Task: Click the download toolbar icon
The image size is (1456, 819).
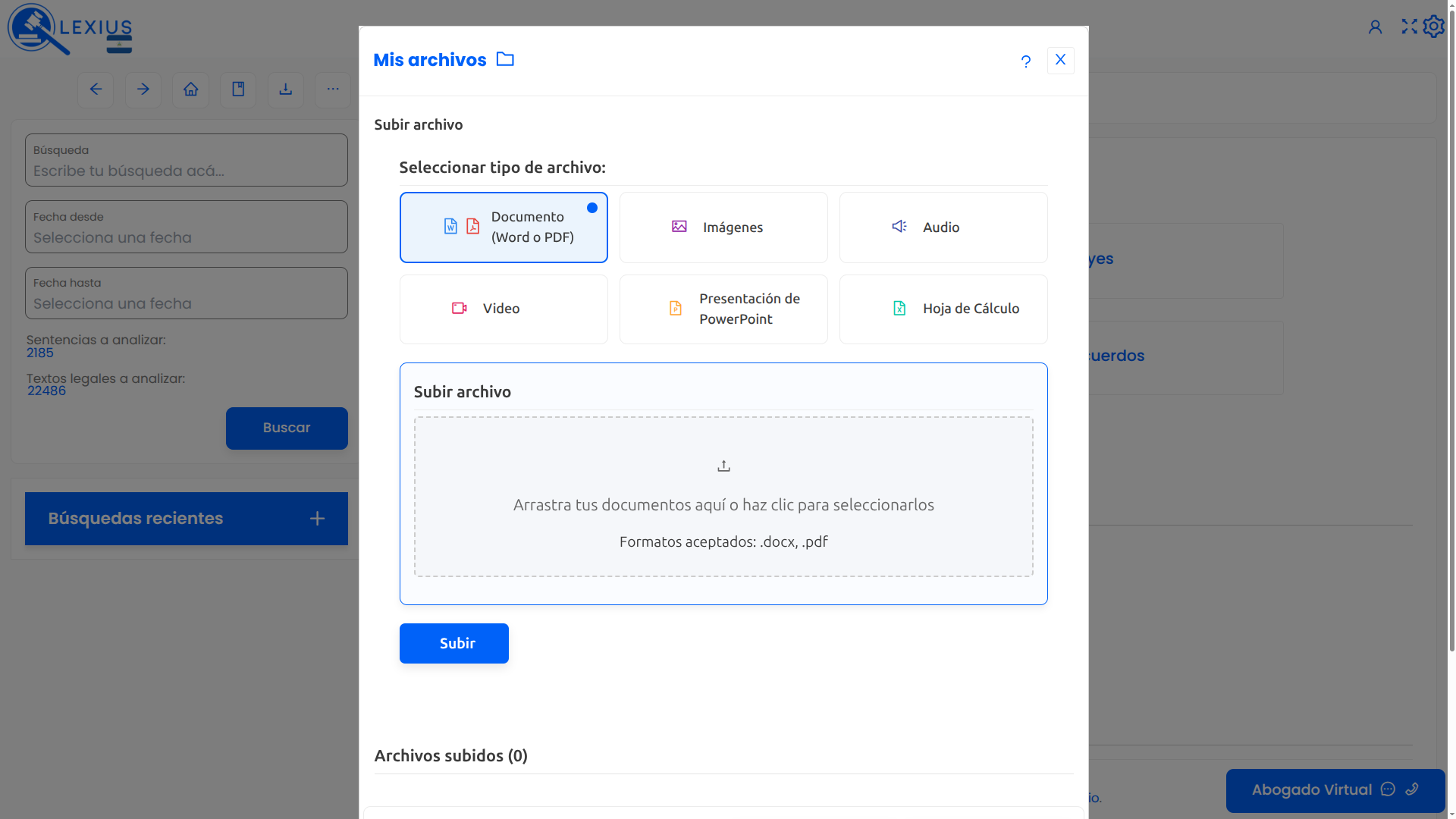Action: click(285, 89)
